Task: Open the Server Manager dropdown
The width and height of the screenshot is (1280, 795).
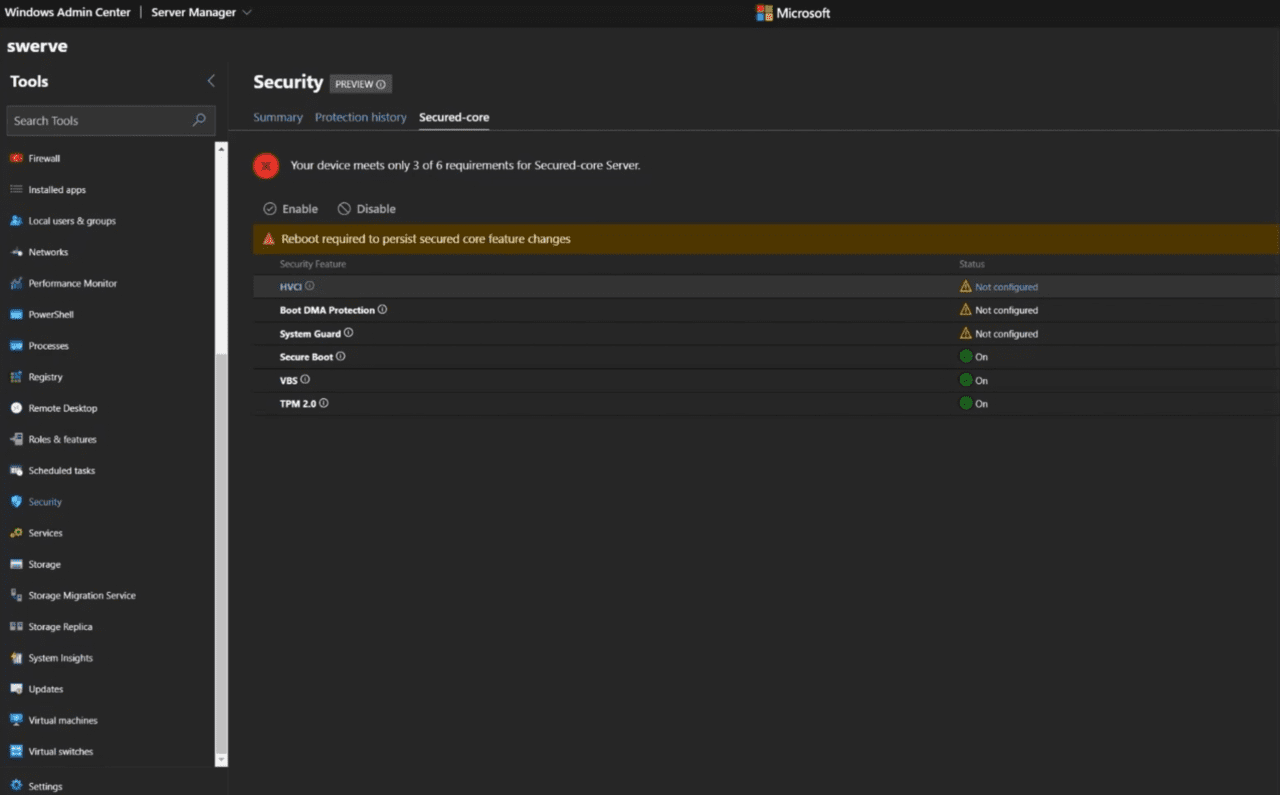Action: (201, 12)
